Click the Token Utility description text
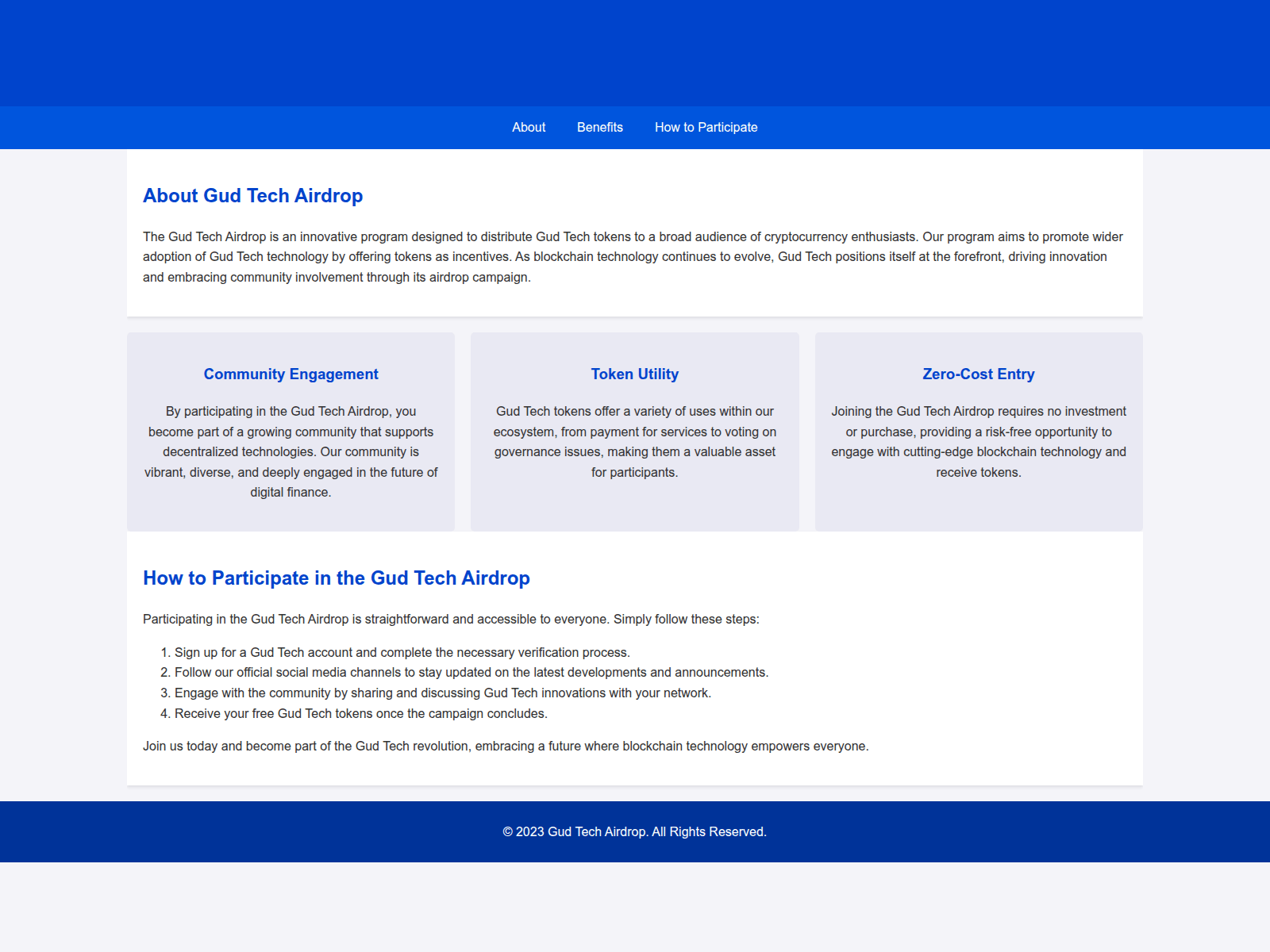Image resolution: width=1270 pixels, height=952 pixels. [634, 441]
